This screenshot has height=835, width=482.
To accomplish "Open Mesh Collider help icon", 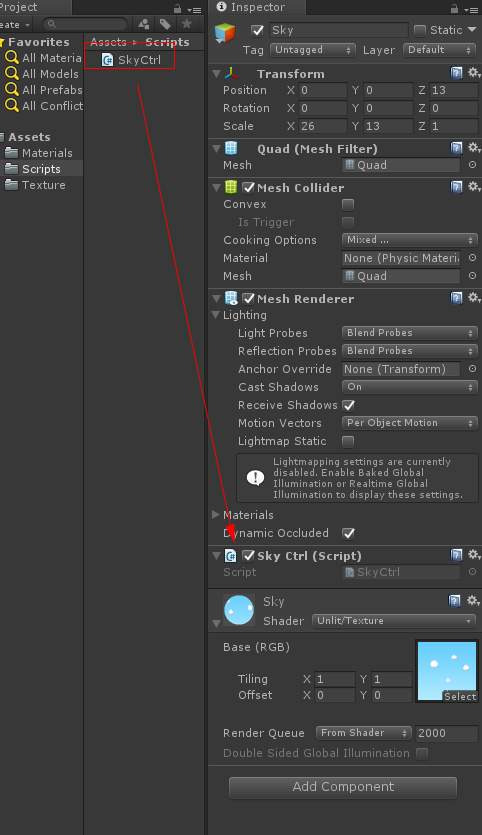I will pyautogui.click(x=456, y=187).
